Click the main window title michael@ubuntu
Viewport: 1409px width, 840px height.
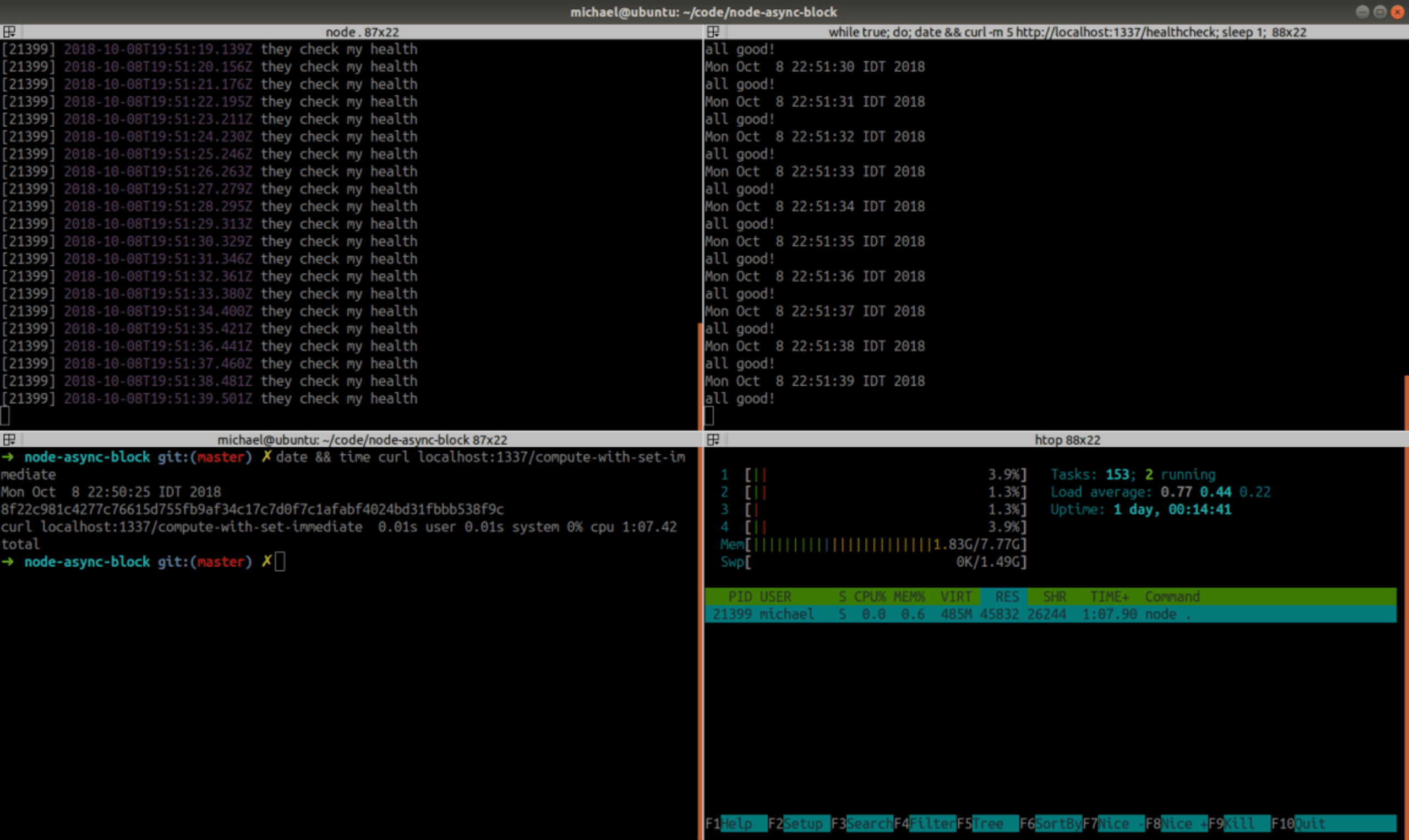coord(703,12)
